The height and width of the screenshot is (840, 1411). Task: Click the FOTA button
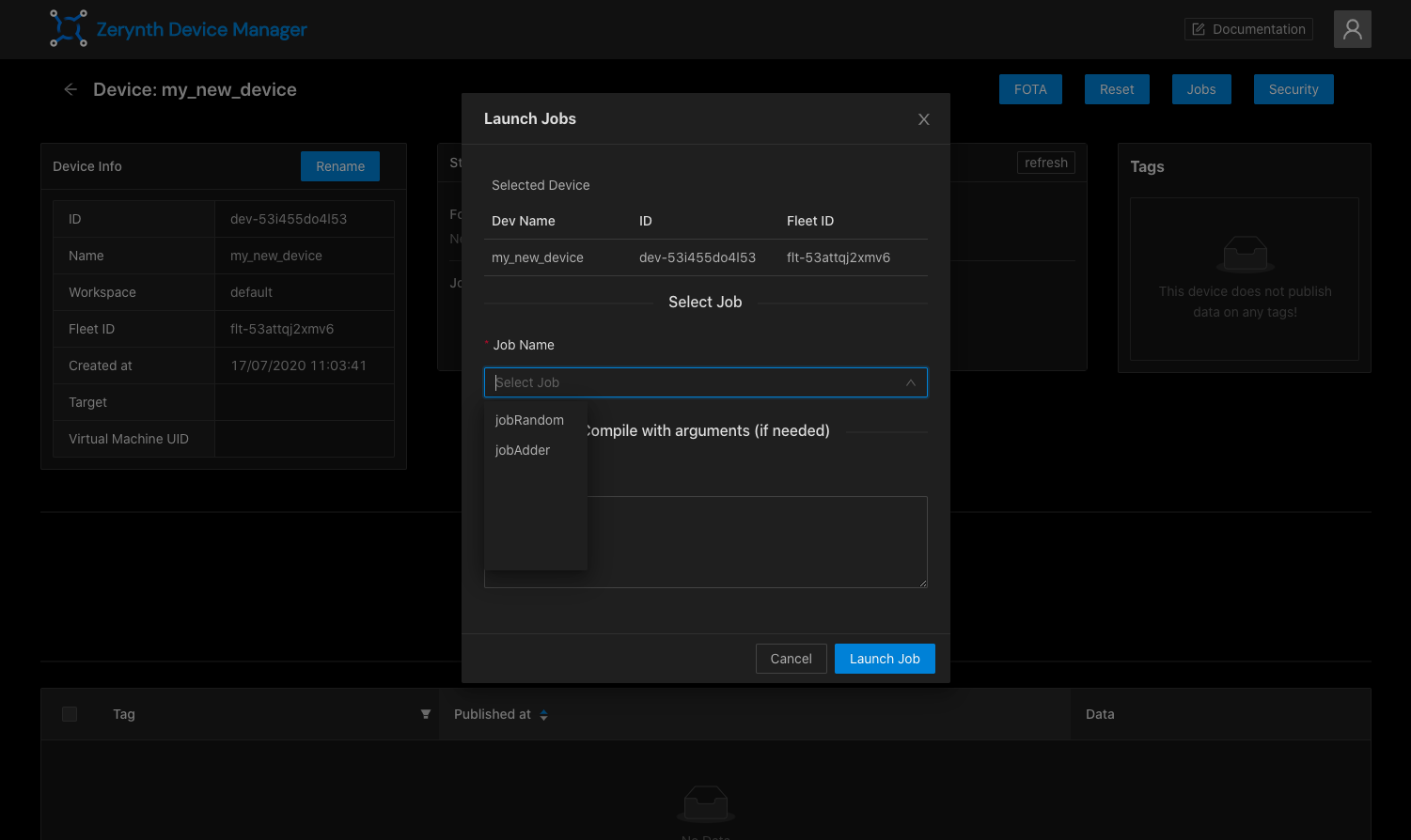coord(1030,89)
